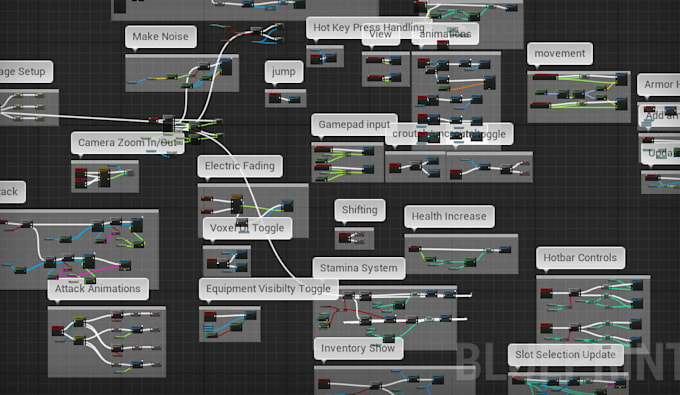Click the Hot Key Press Handling comment
680x395 pixels.
pyautogui.click(x=369, y=28)
